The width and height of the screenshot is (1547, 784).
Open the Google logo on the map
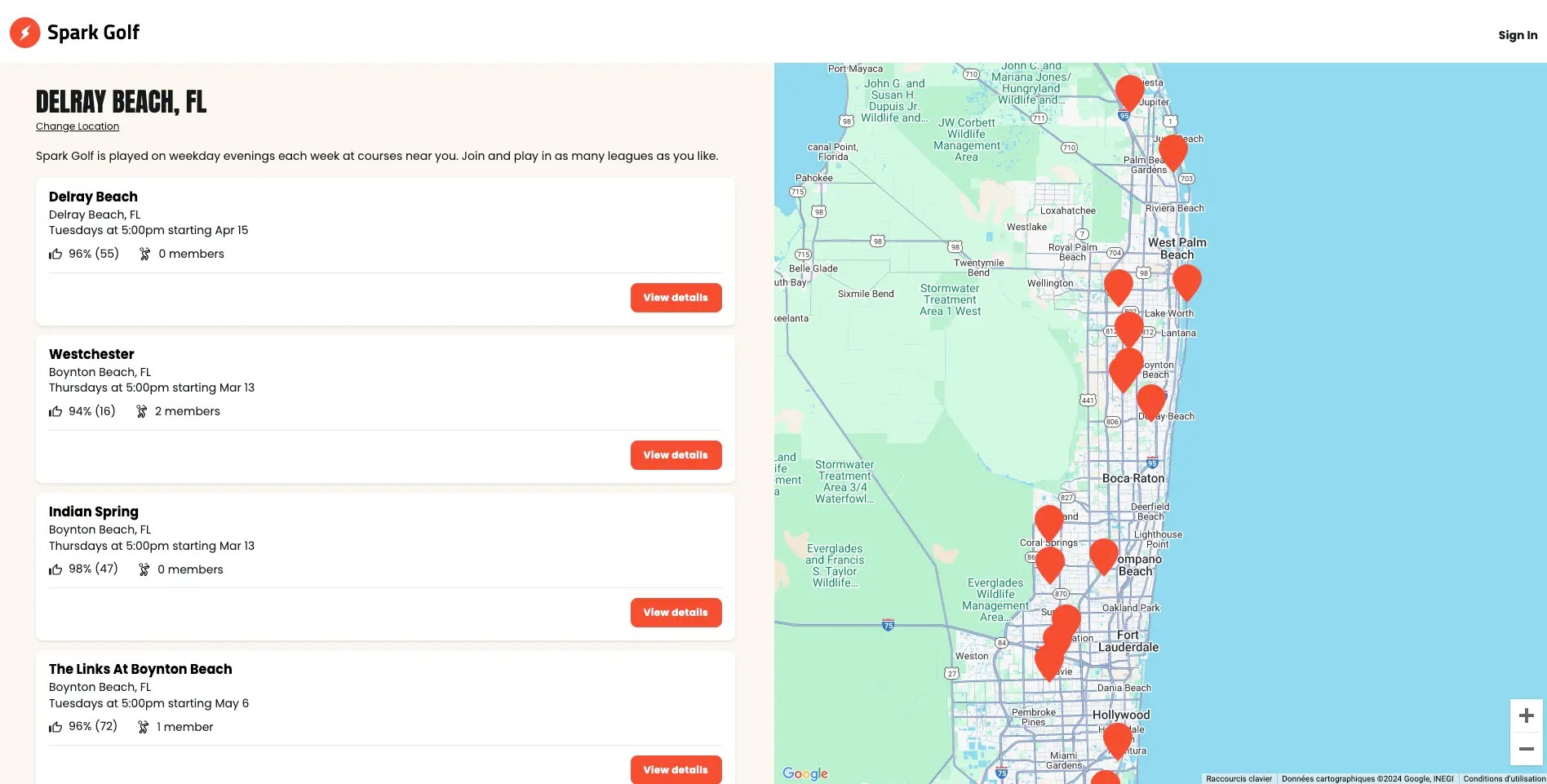pyautogui.click(x=805, y=773)
